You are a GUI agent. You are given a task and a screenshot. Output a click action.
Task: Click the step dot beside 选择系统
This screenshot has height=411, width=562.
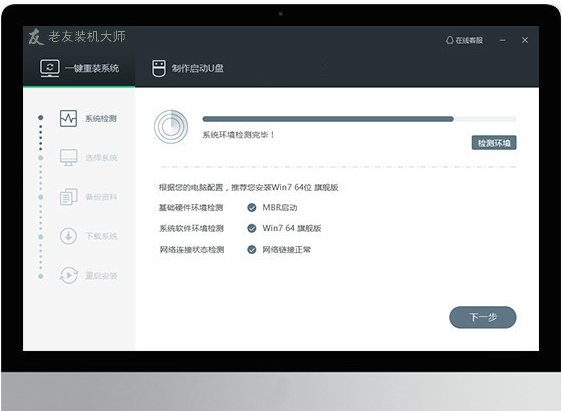point(41,158)
